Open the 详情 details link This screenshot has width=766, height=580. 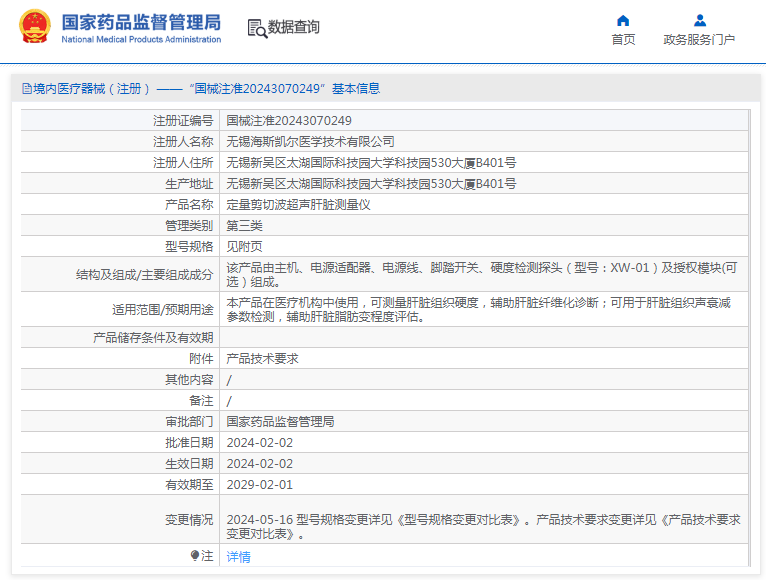[x=238, y=557]
